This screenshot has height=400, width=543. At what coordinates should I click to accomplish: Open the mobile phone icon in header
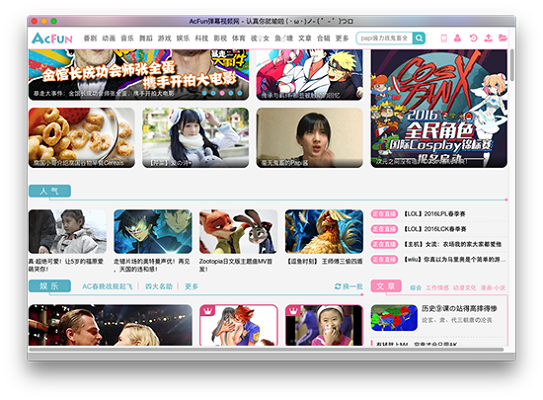pos(444,38)
